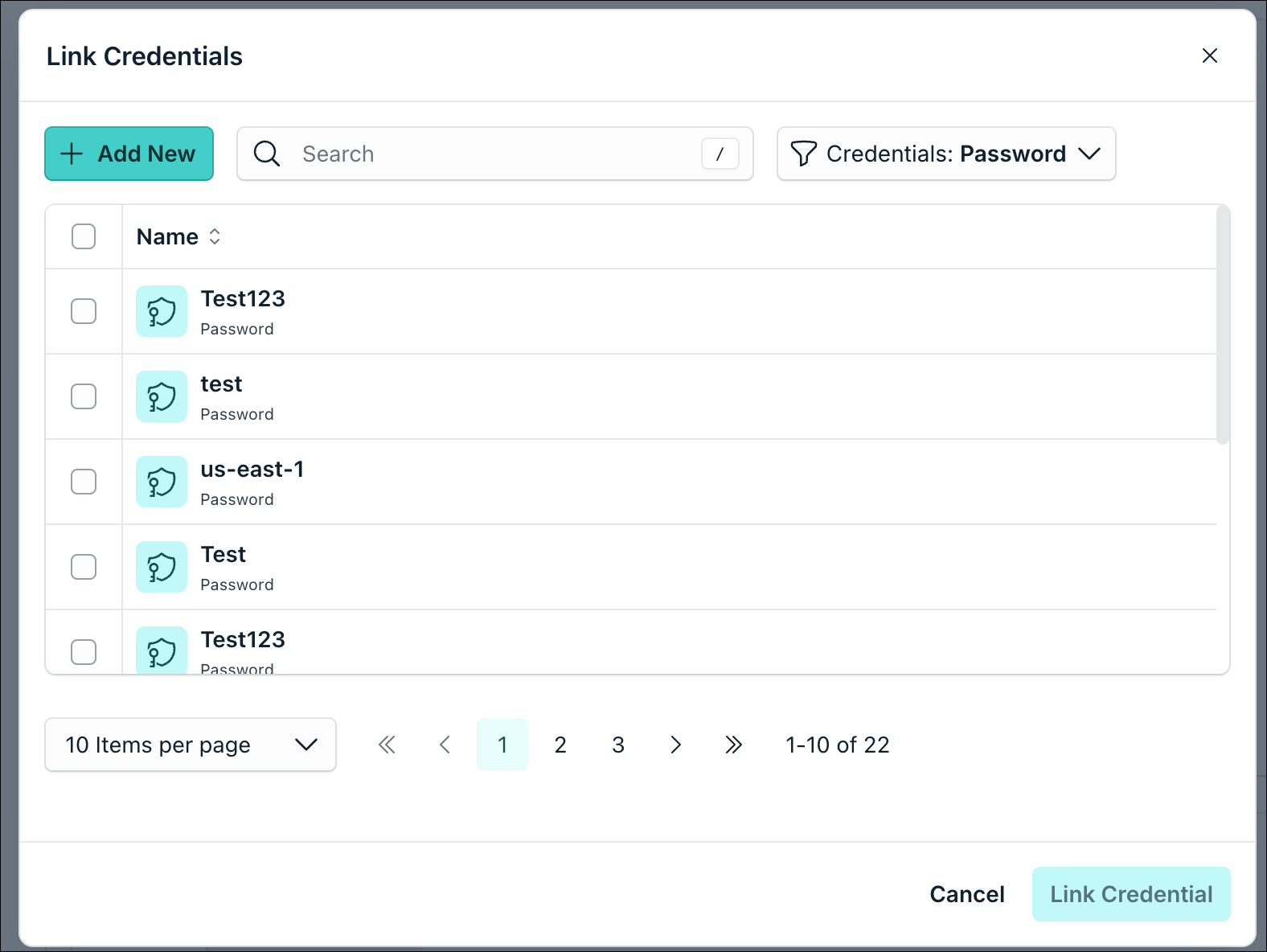Switch to page 2
Viewport: 1267px width, 952px height.
click(560, 745)
